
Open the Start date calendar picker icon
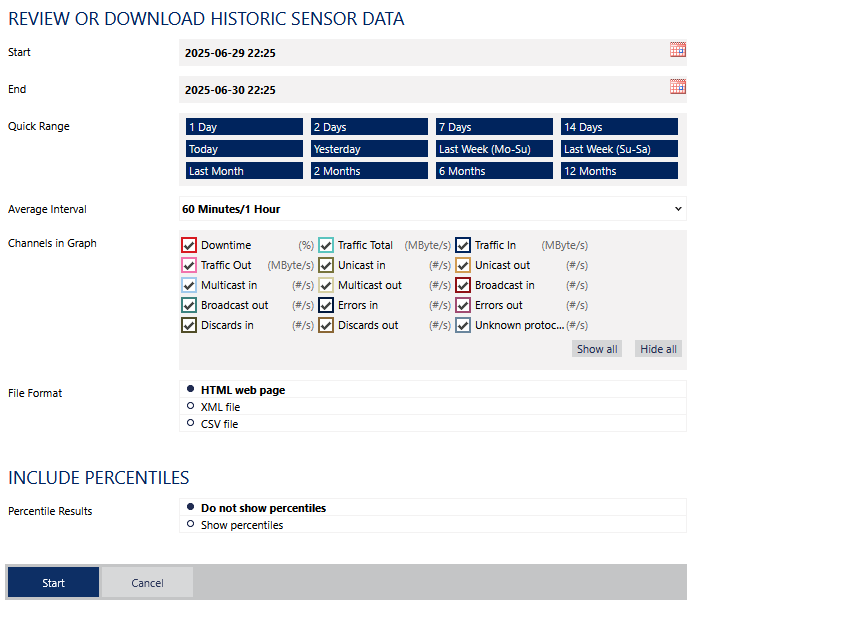pyautogui.click(x=677, y=50)
